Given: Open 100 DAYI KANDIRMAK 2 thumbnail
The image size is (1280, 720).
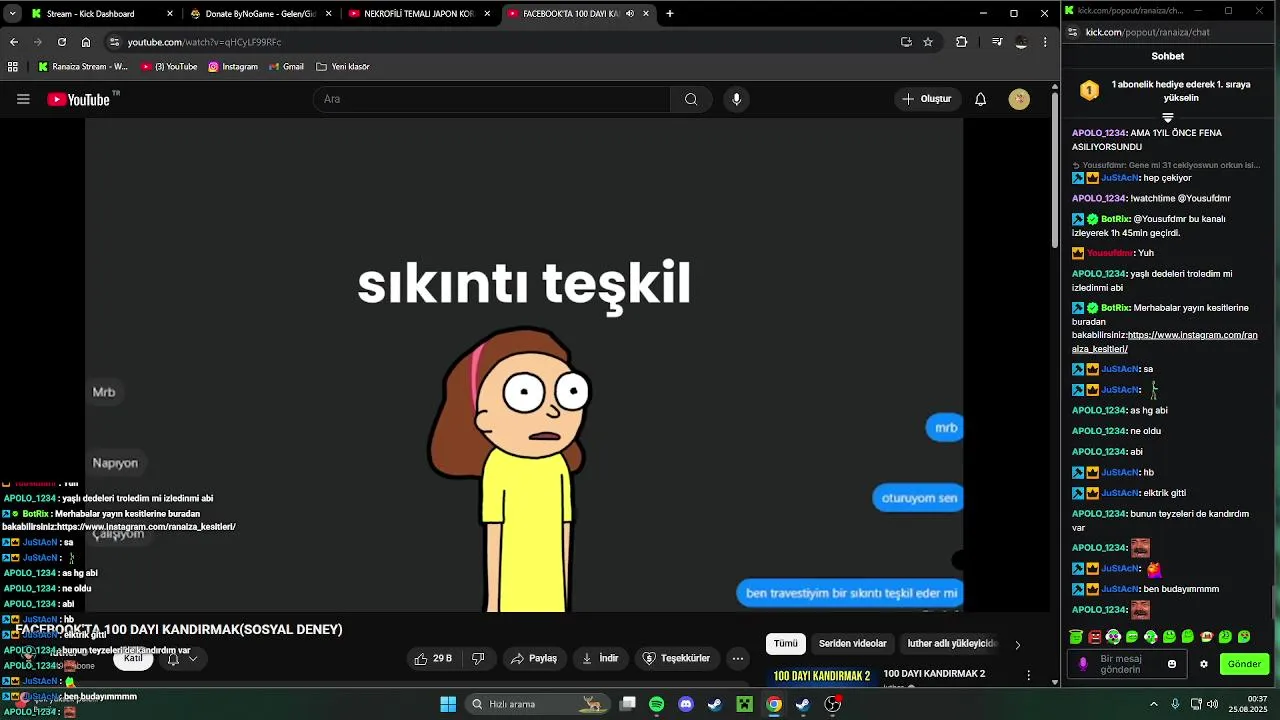Looking at the screenshot, I should [x=821, y=676].
